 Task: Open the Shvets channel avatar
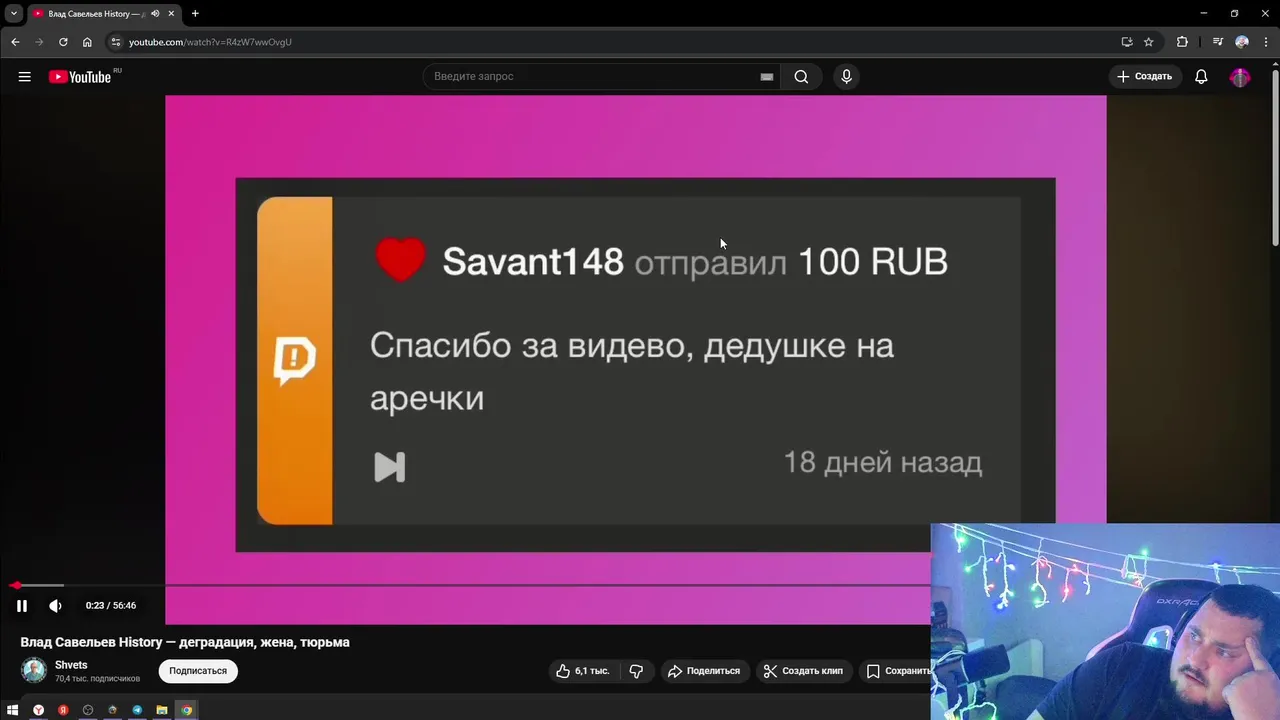coord(34,670)
